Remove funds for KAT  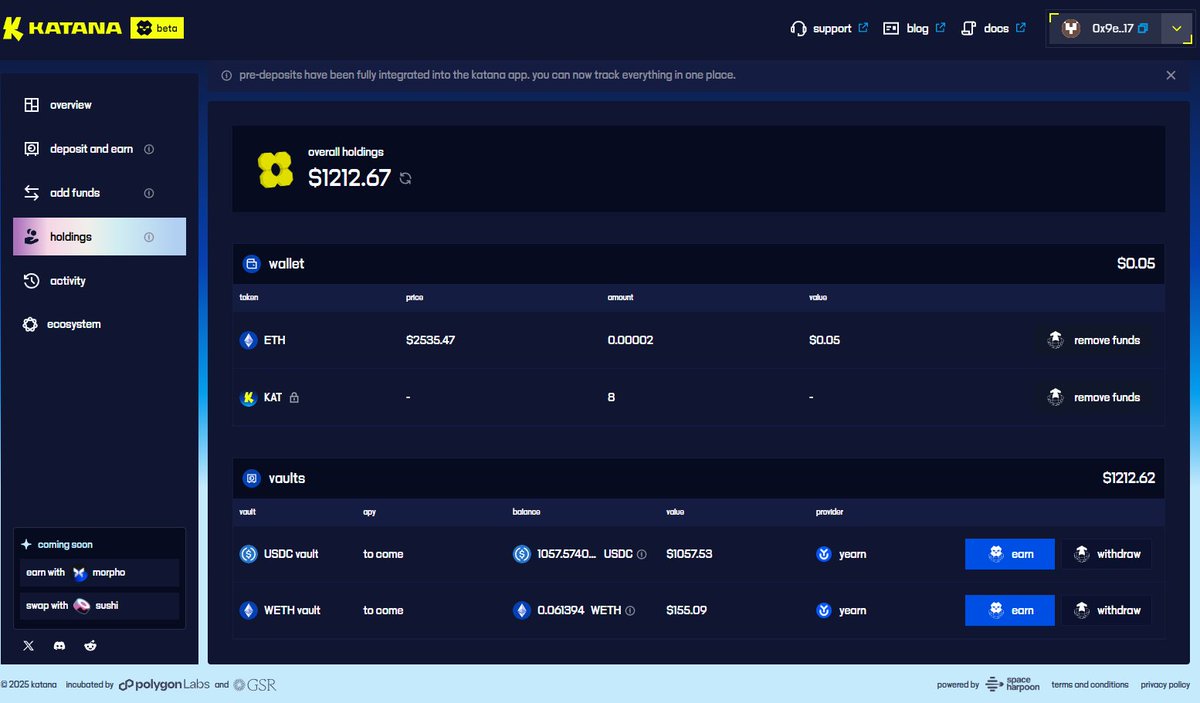pos(1093,397)
